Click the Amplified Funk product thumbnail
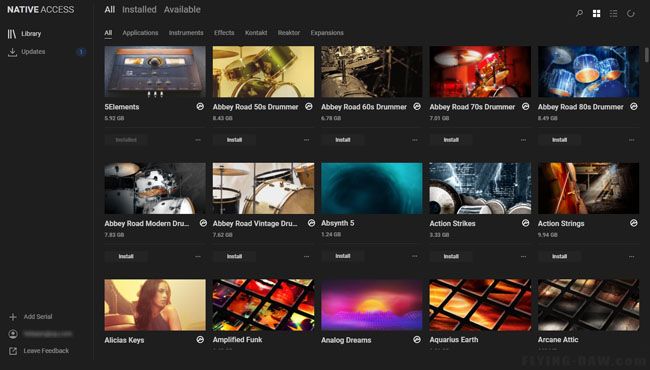 (x=263, y=305)
